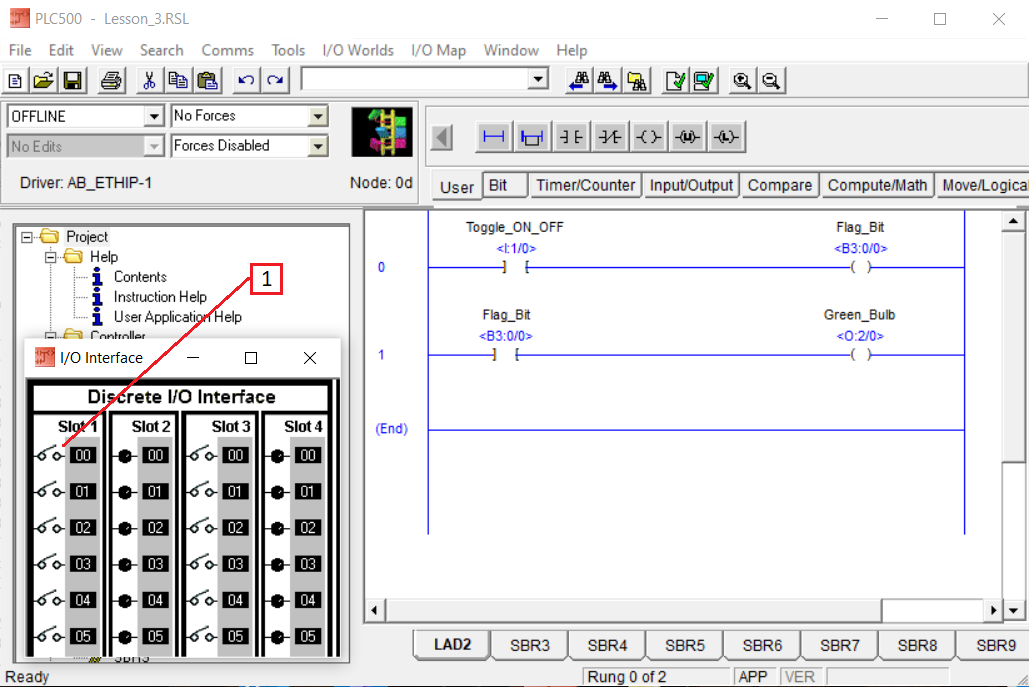The height and width of the screenshot is (687, 1029).
Task: Open the Forces Disabled dropdown
Action: click(x=318, y=146)
